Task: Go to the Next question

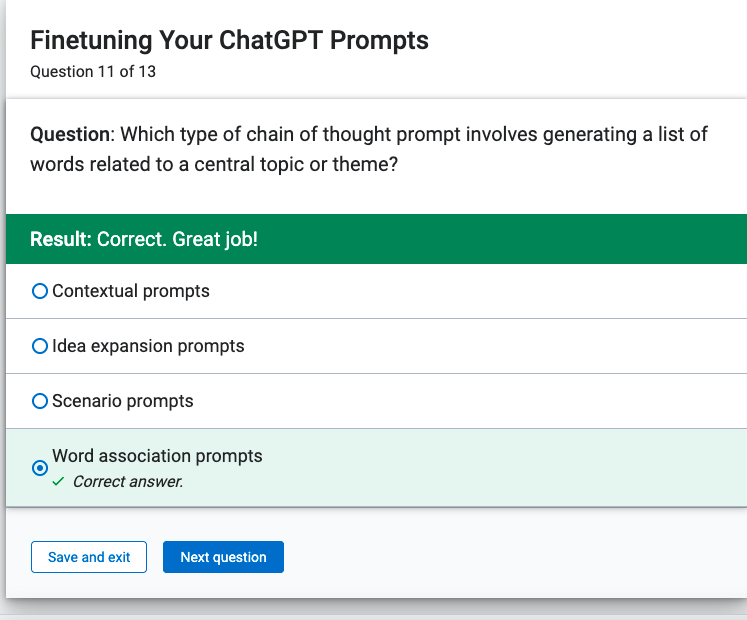Action: (x=223, y=557)
